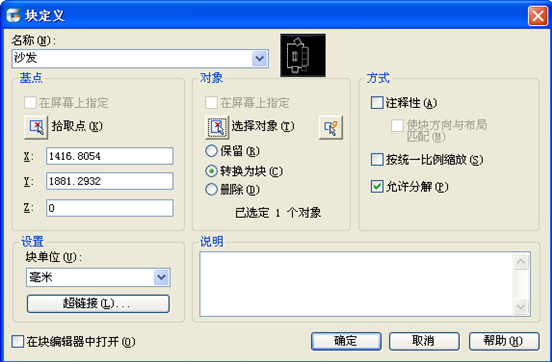Click the 选择对象 (T) label
The image size is (552, 362).
[x=263, y=126]
